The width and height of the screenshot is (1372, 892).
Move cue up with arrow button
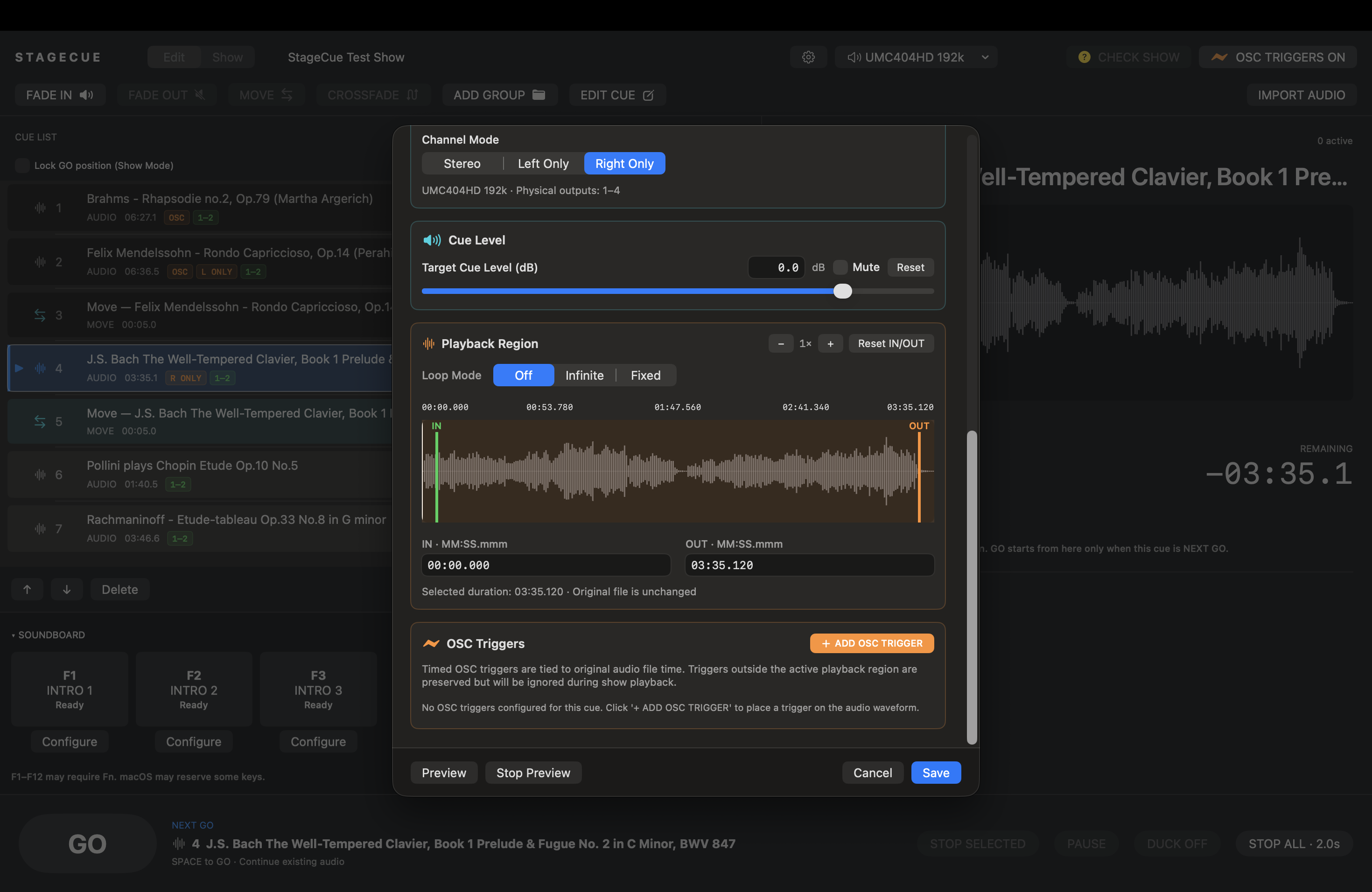click(27, 589)
